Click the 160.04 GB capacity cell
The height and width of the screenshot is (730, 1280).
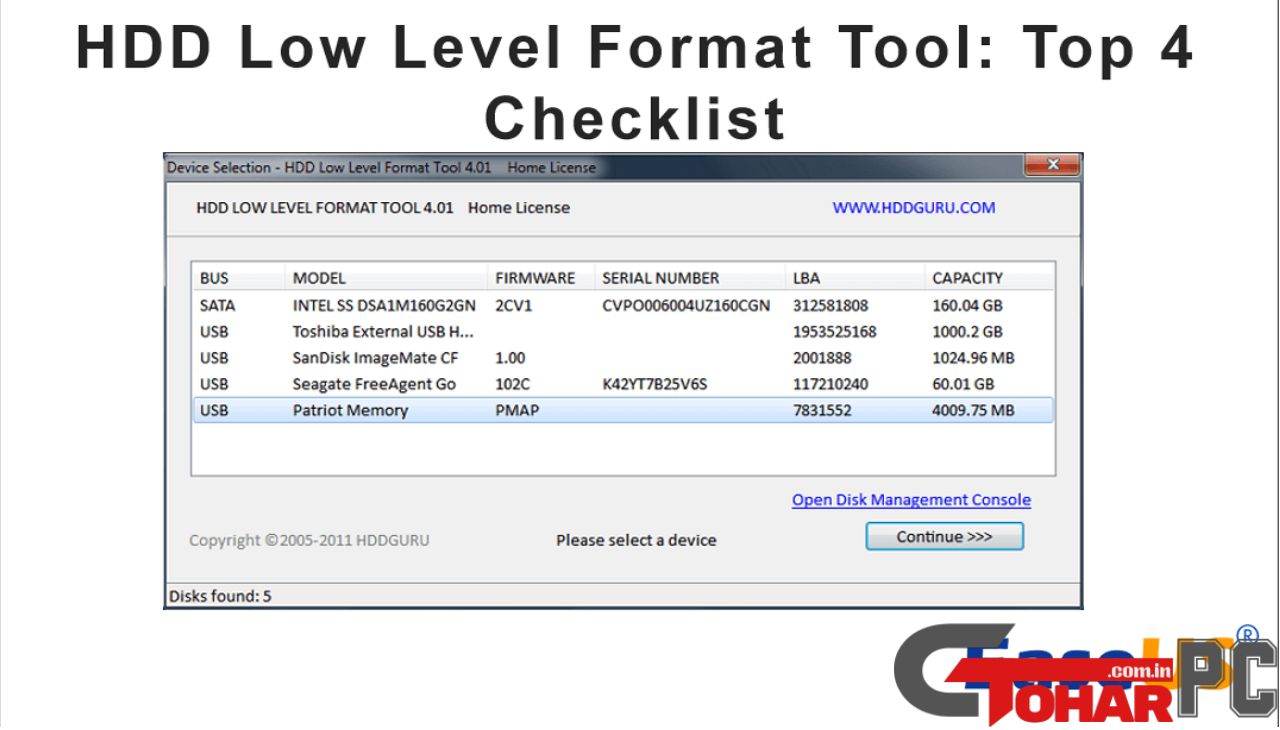click(967, 305)
